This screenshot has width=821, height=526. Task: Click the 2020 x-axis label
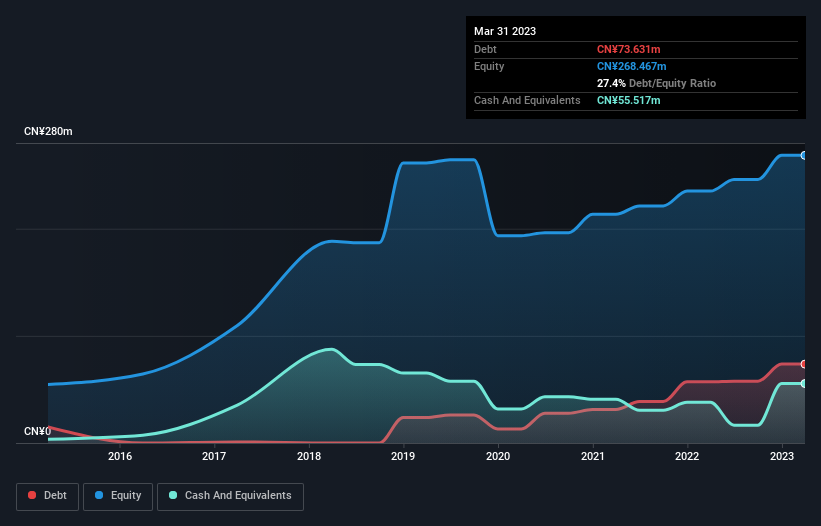498,456
